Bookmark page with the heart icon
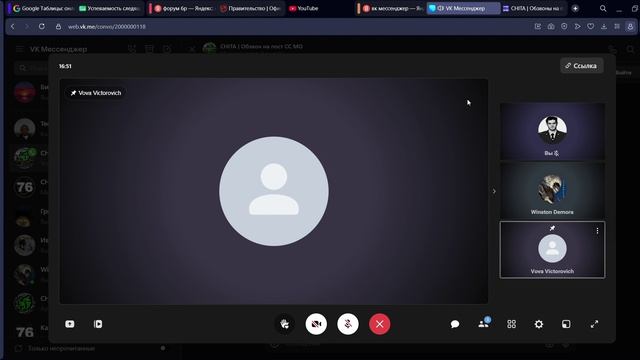Viewport: 640px width, 360px height. (x=591, y=27)
